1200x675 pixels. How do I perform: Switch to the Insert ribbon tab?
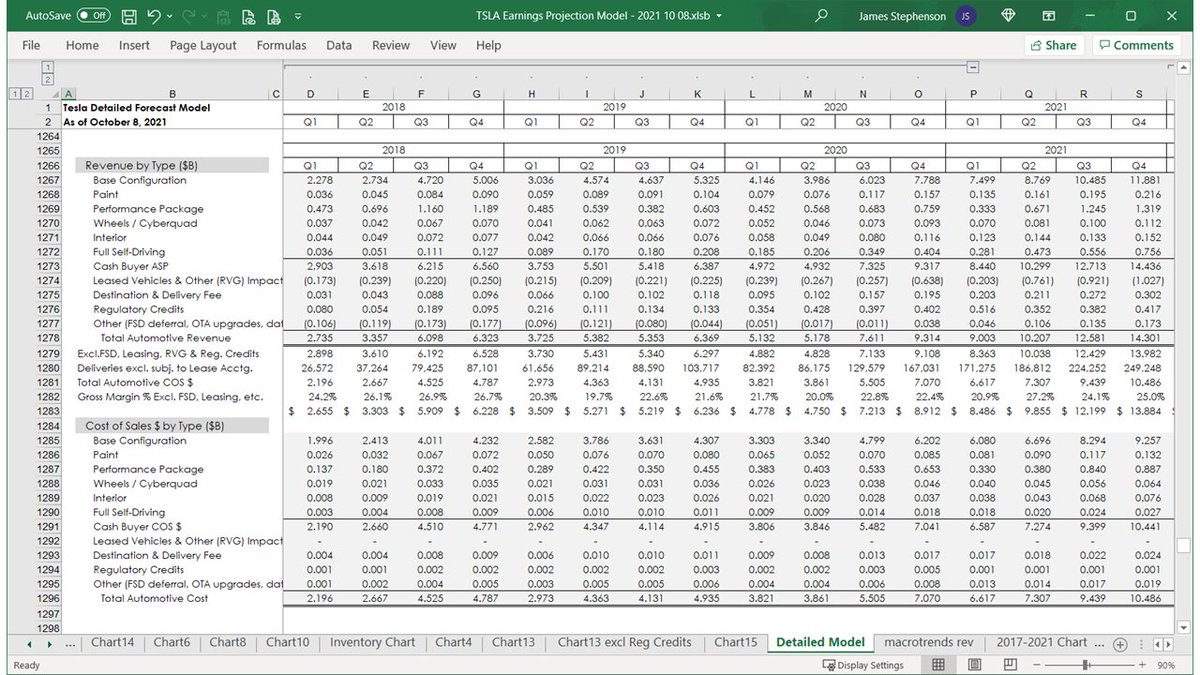click(134, 45)
